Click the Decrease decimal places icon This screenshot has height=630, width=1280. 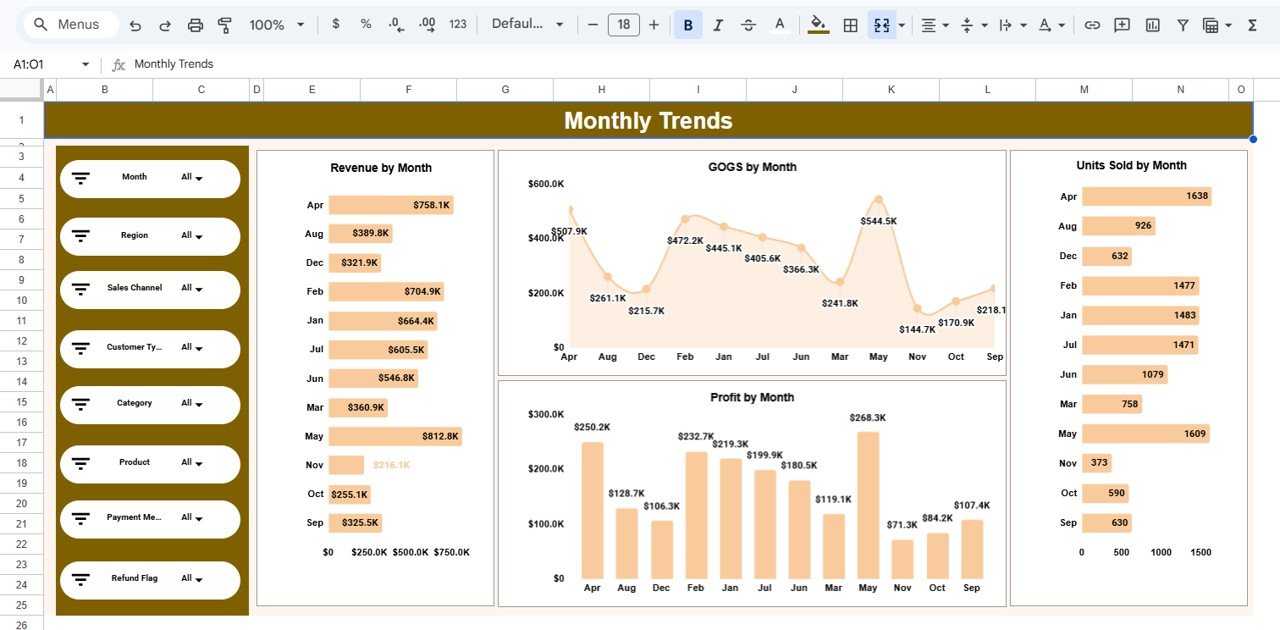point(395,24)
